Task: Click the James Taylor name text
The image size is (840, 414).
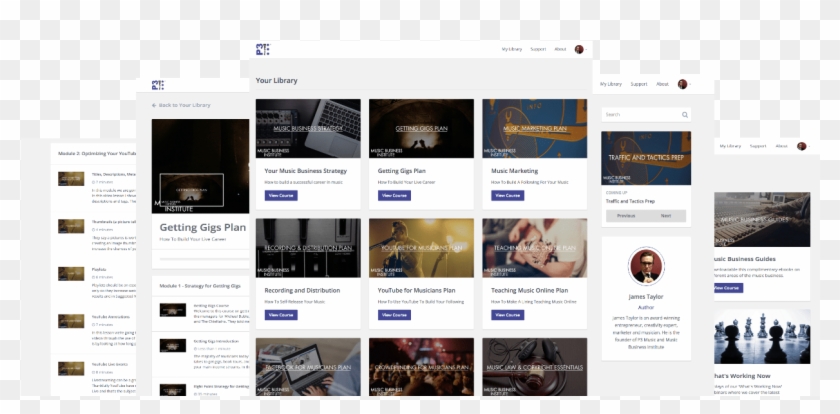Action: pos(646,297)
